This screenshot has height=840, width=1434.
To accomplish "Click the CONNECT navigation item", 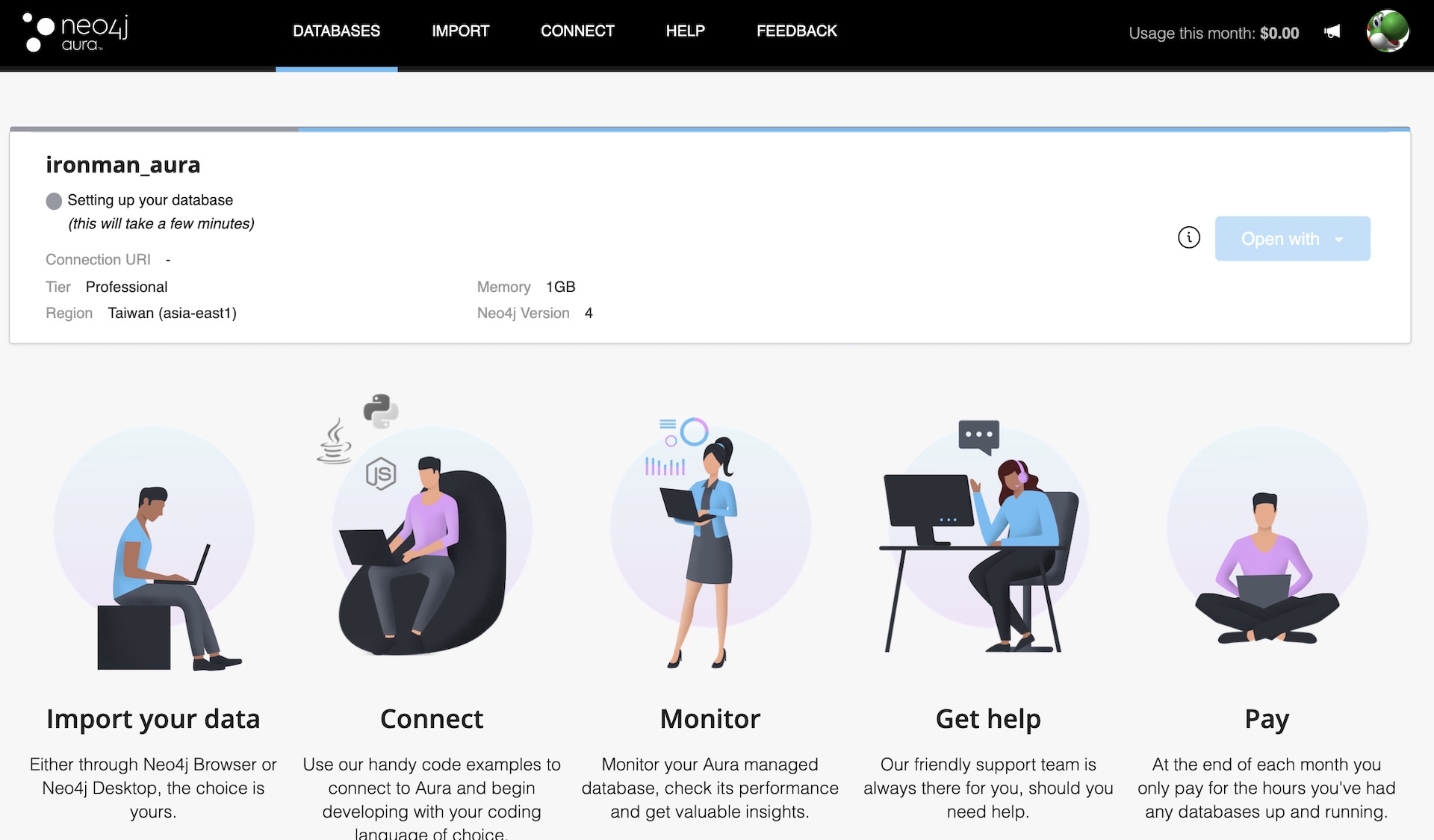I will tap(577, 30).
